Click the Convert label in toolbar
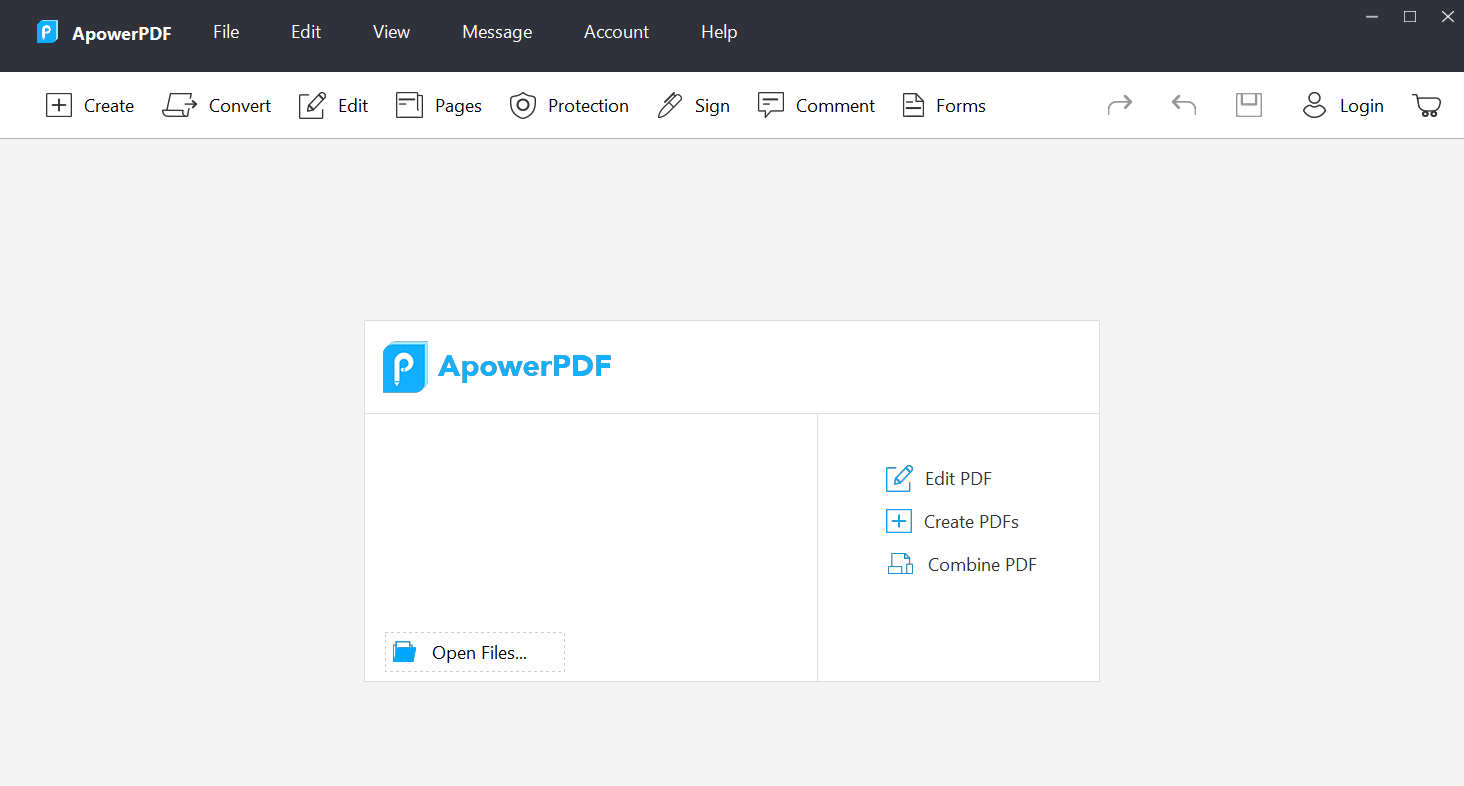The width and height of the screenshot is (1464, 786). 240,106
